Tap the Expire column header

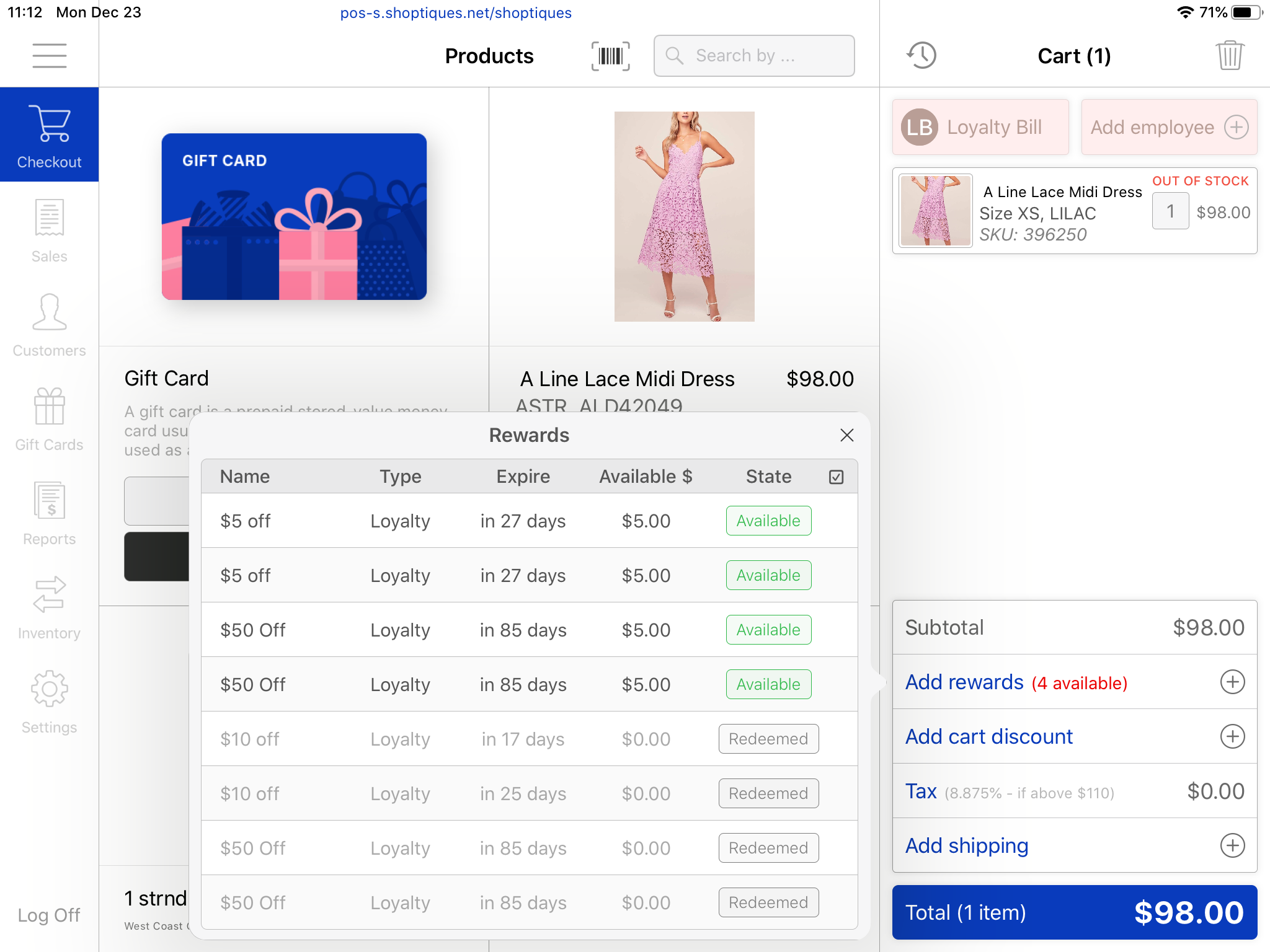click(x=523, y=476)
